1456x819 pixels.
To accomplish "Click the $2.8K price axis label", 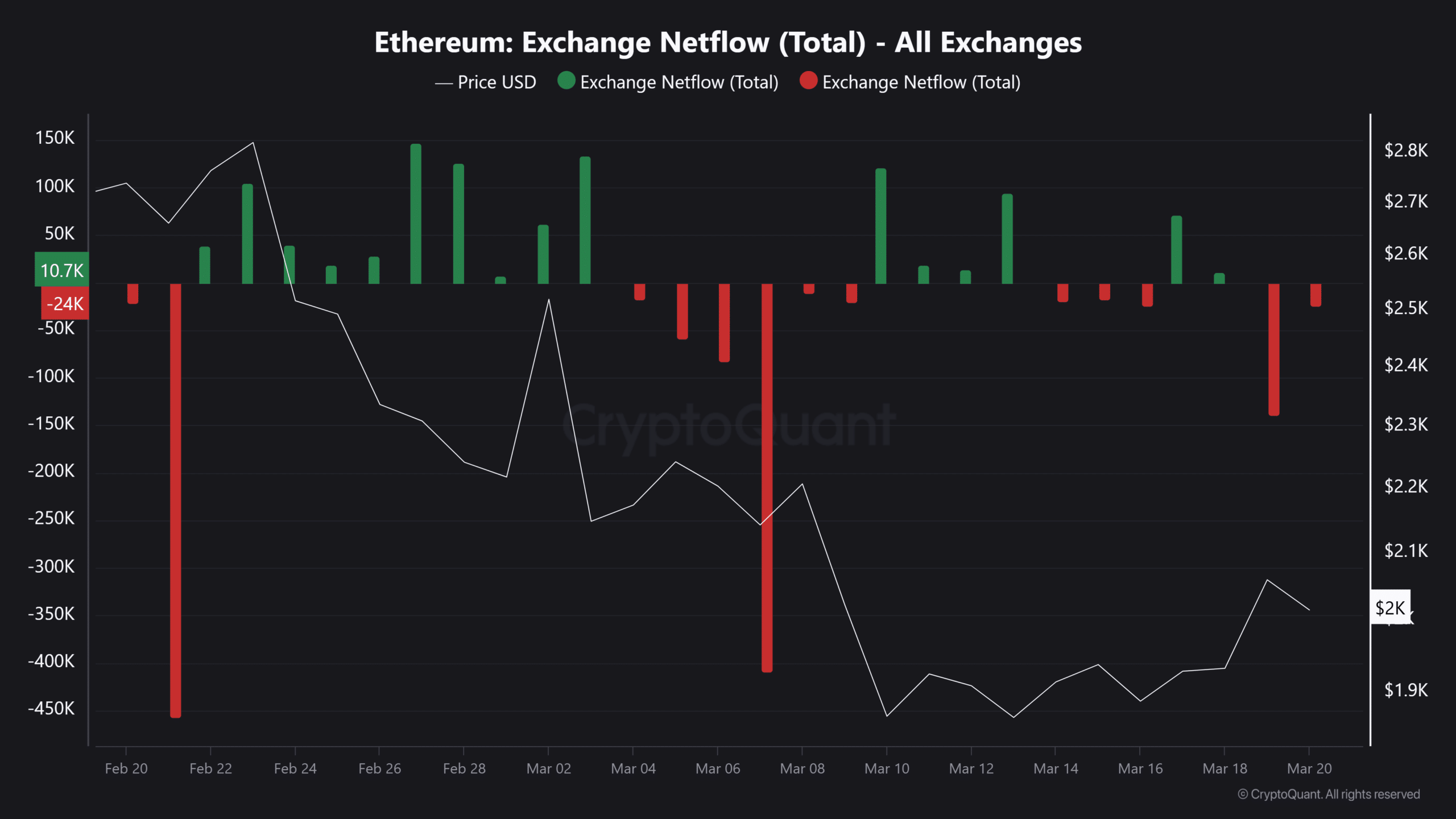I will 1406,151.
